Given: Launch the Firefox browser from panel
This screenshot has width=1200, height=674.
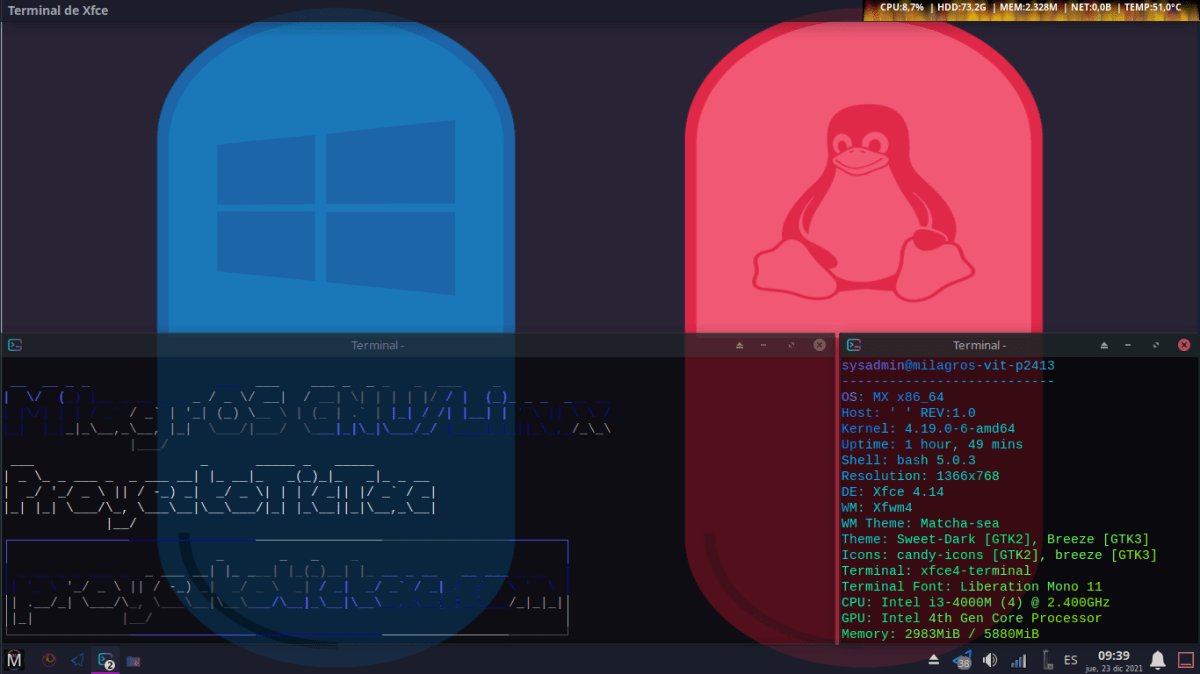Looking at the screenshot, I should [48, 660].
